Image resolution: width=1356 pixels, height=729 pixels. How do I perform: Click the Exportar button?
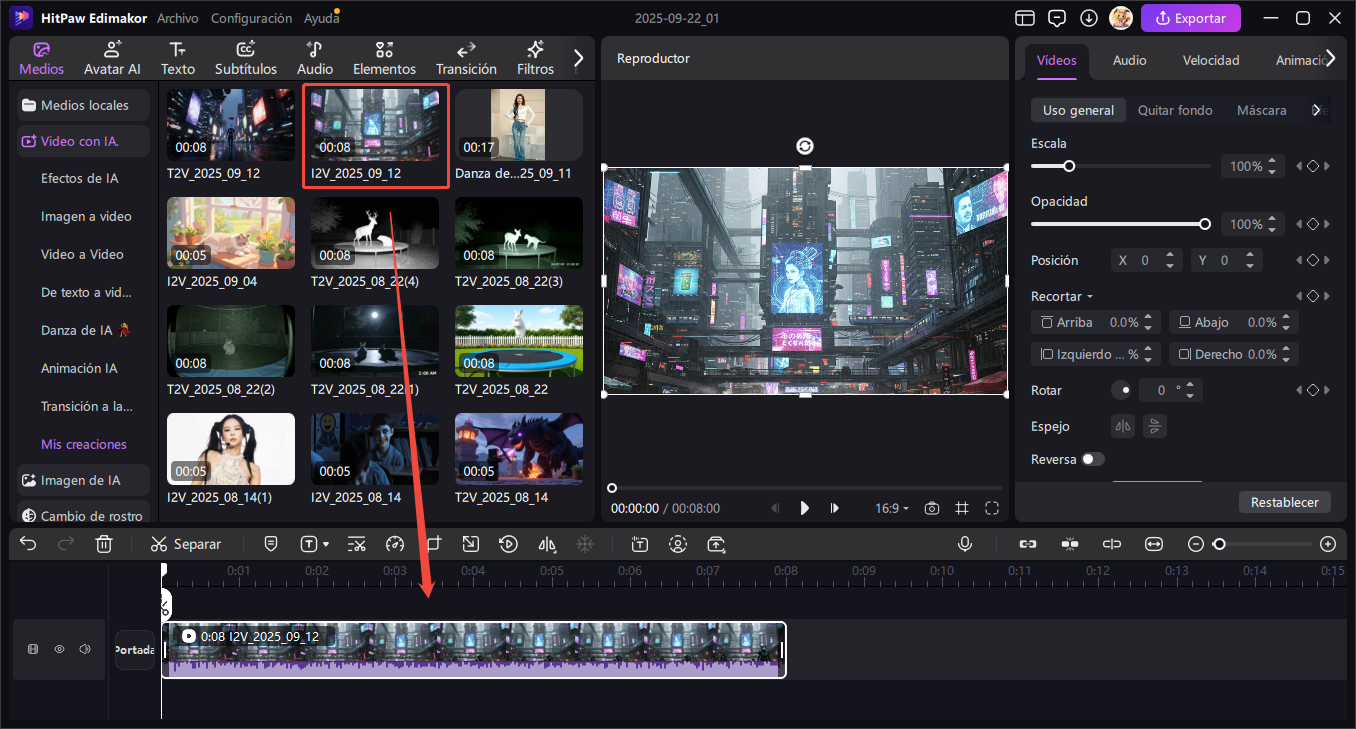click(x=1191, y=18)
